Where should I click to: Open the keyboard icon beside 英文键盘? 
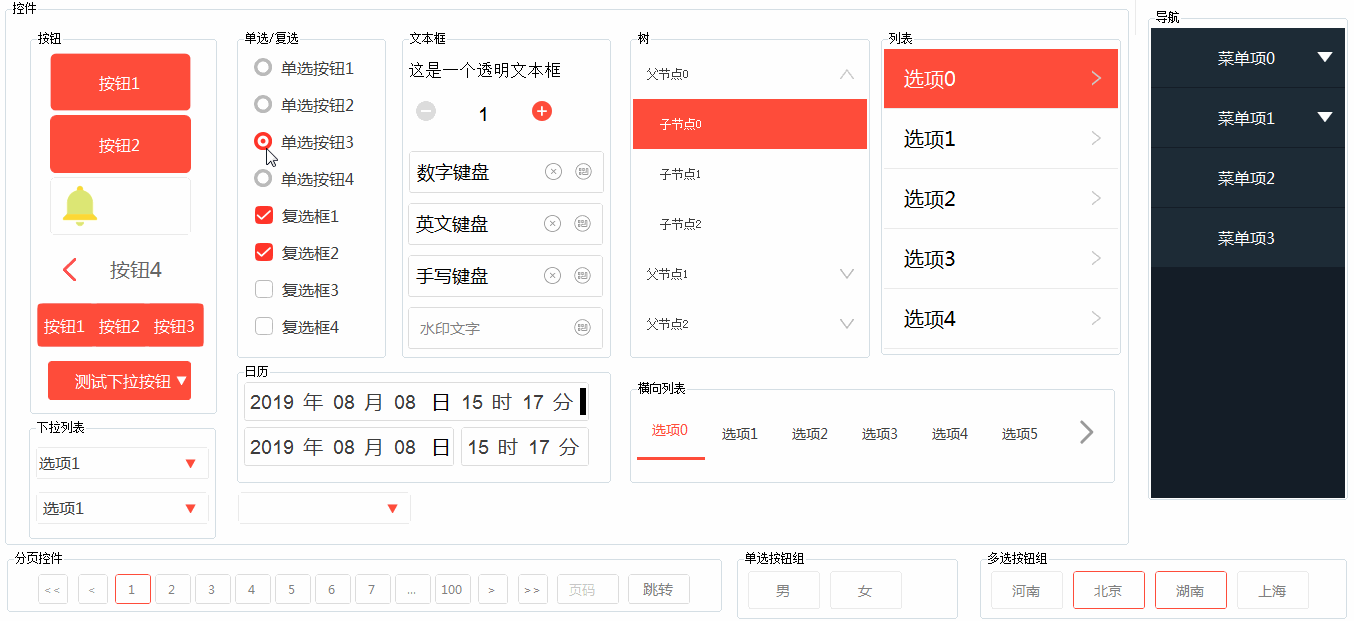pyautogui.click(x=583, y=223)
